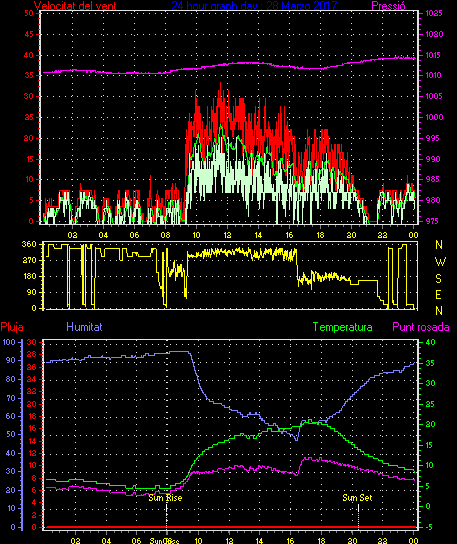
Task: Click the 'Sun Rise' marker label
Action: [x=165, y=498]
